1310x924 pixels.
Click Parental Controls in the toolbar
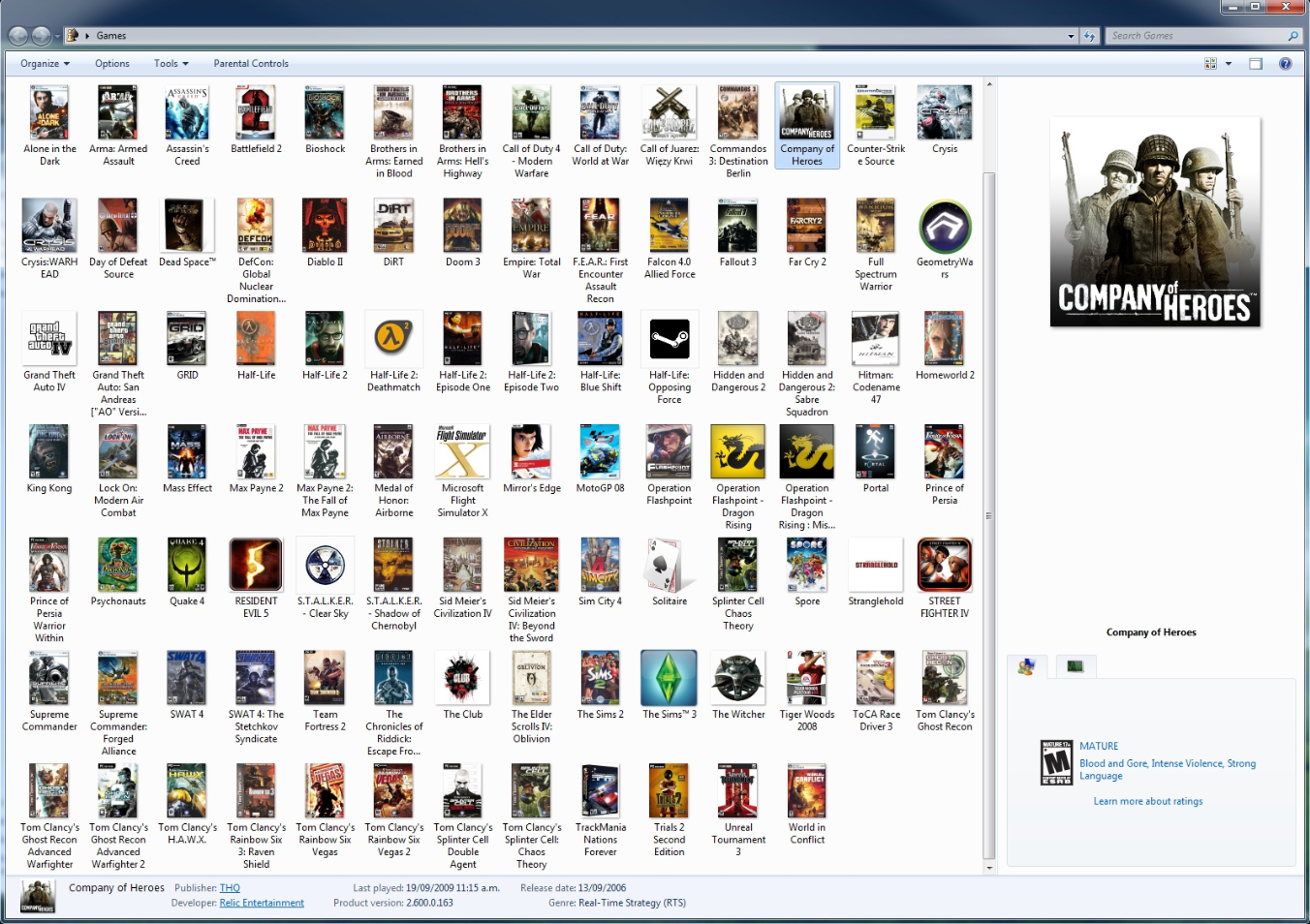(x=251, y=64)
